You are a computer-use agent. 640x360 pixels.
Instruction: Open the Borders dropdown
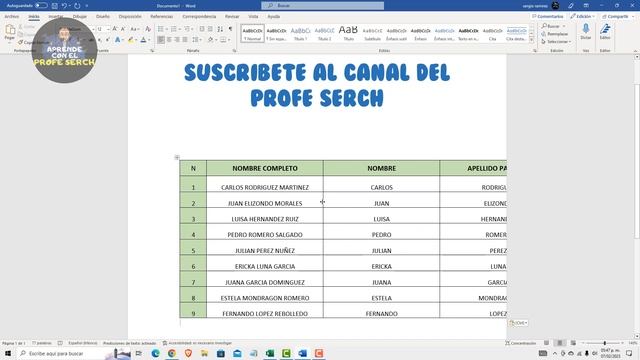point(224,40)
